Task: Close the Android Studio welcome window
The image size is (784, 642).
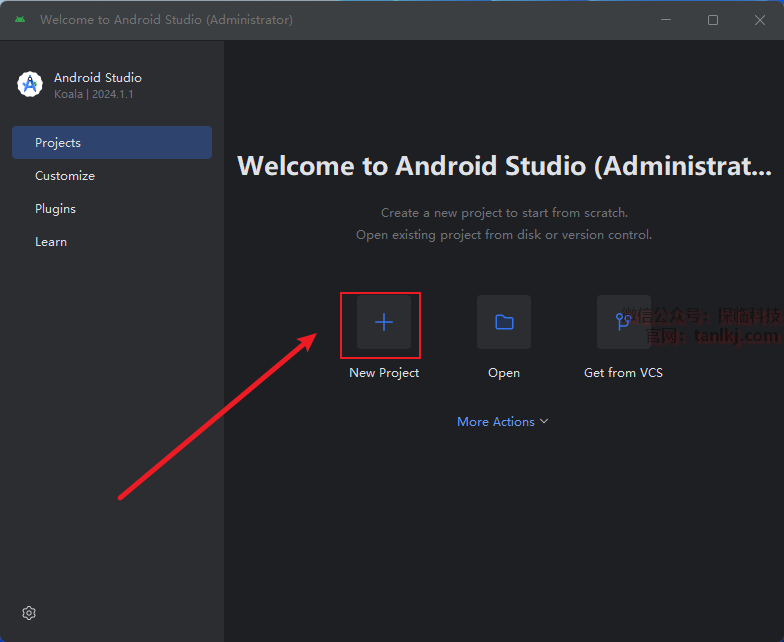Action: coord(759,20)
